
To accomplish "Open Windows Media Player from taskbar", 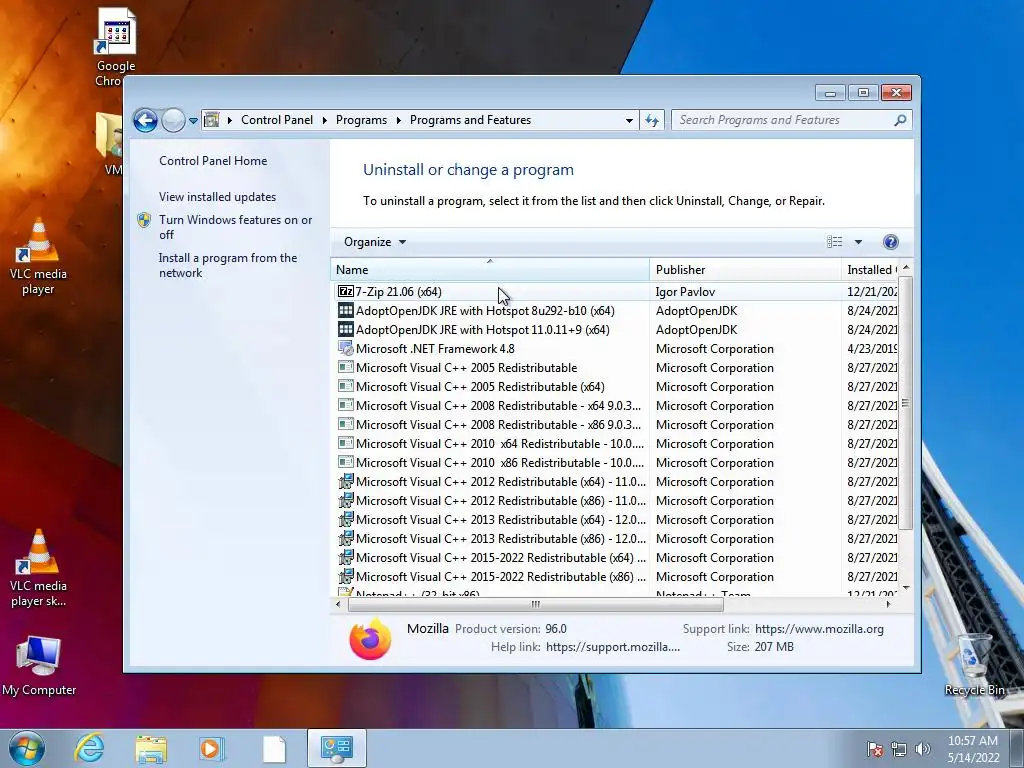I will 211,748.
